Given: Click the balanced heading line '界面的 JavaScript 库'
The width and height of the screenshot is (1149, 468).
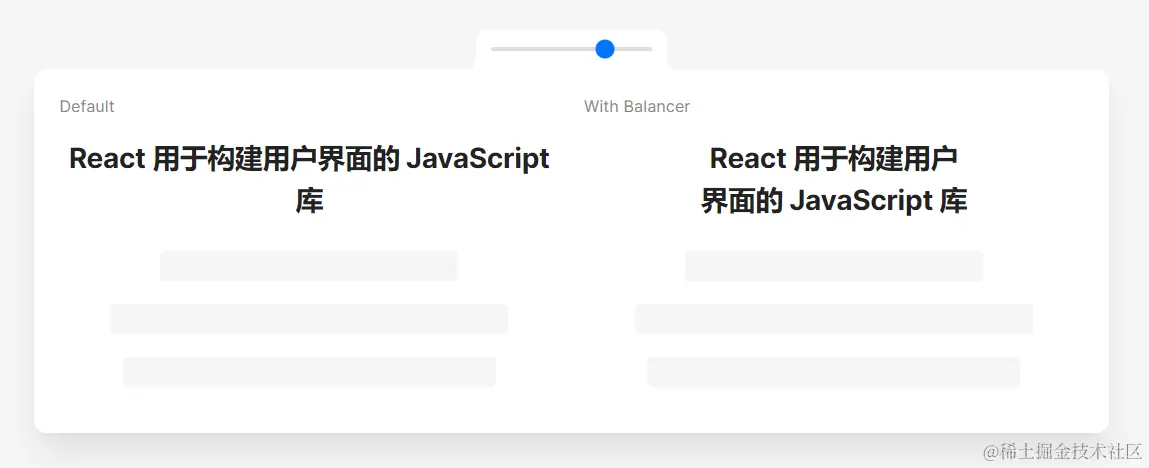Looking at the screenshot, I should click(x=834, y=201).
